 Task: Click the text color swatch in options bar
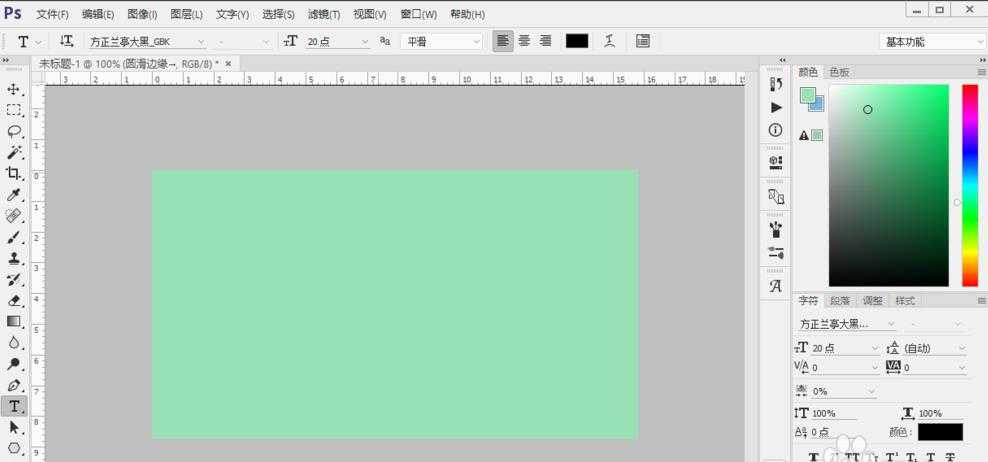point(577,41)
